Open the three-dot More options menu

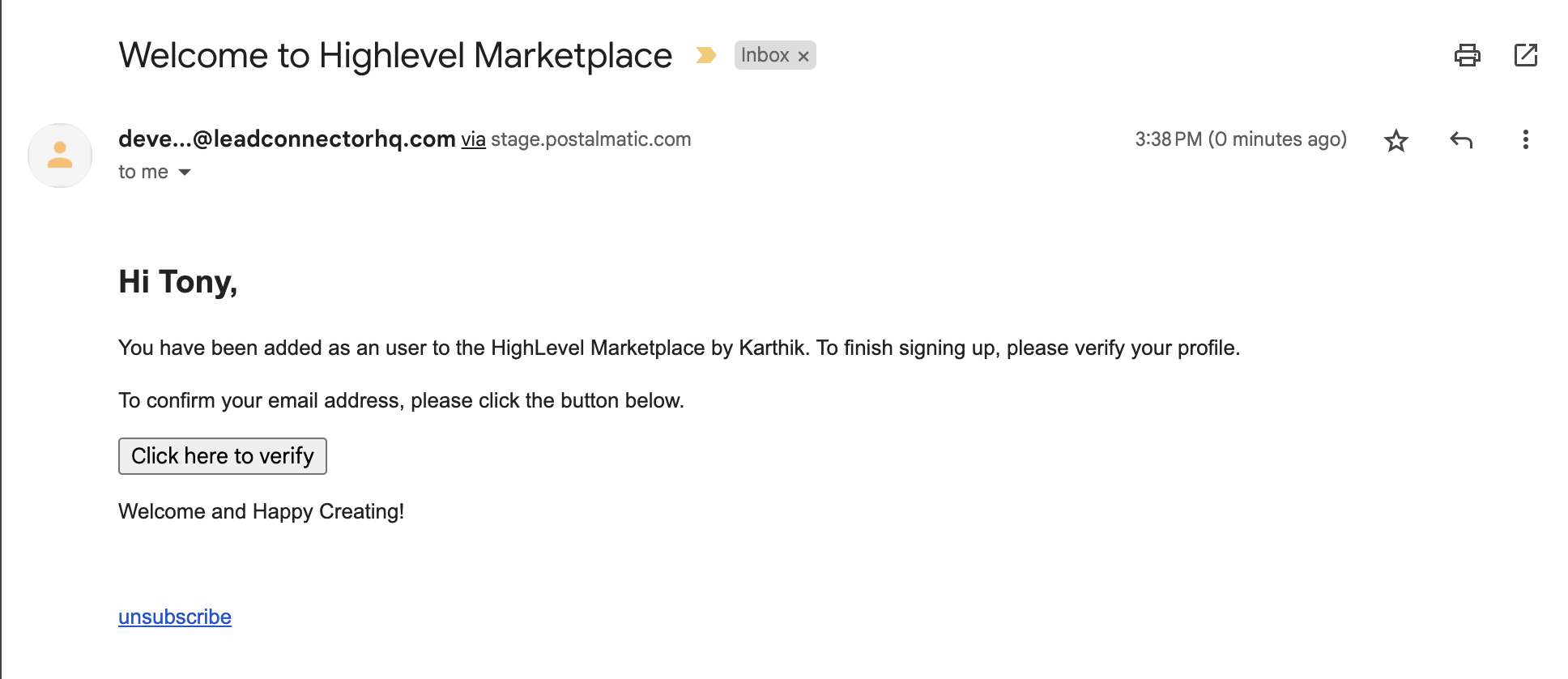point(1526,140)
